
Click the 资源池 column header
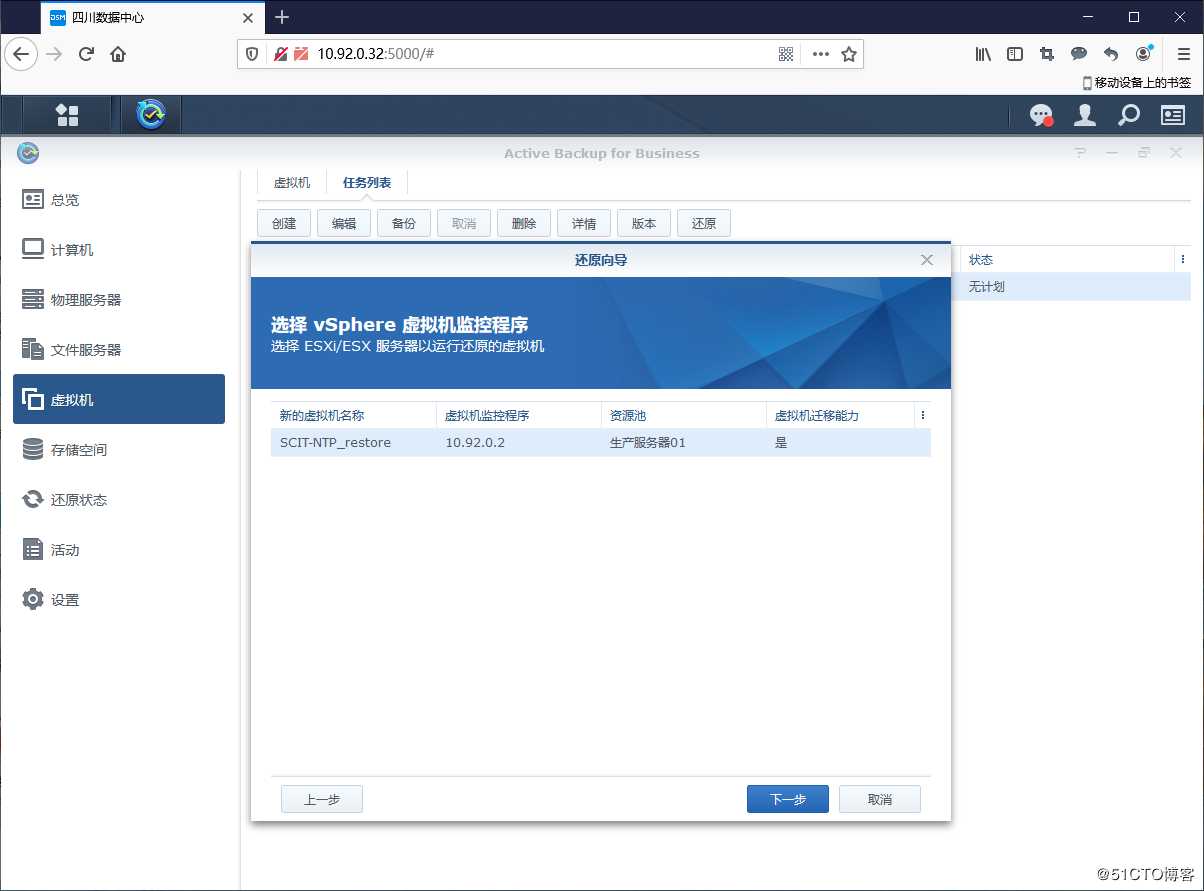(x=683, y=415)
